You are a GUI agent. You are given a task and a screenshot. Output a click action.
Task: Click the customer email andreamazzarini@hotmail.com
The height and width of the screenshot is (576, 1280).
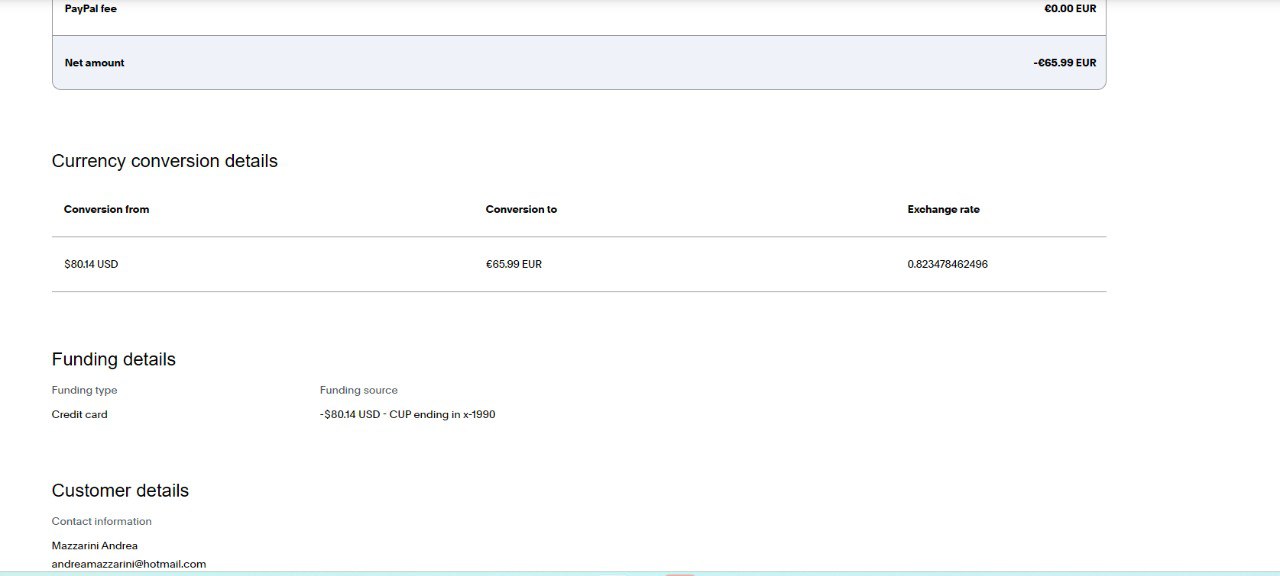(128, 564)
